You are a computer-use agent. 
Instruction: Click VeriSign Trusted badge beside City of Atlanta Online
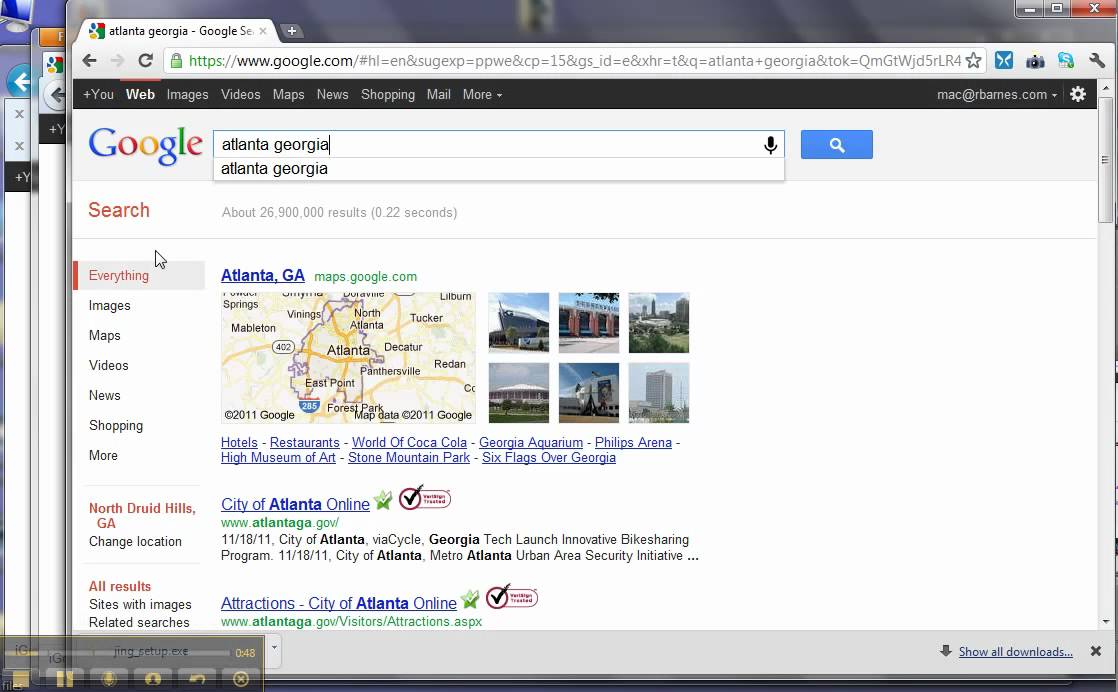[425, 498]
